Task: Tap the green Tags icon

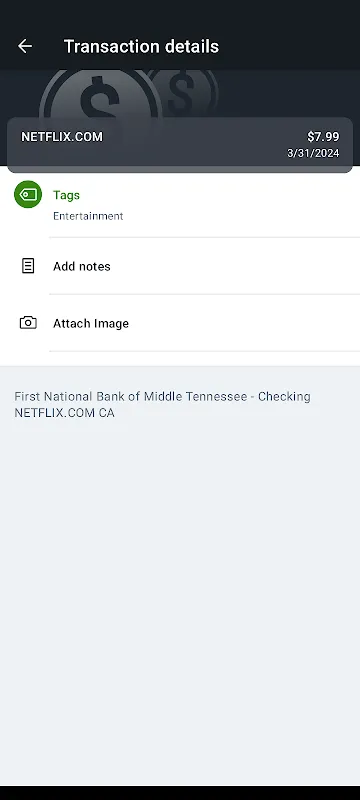Action: pos(28,194)
